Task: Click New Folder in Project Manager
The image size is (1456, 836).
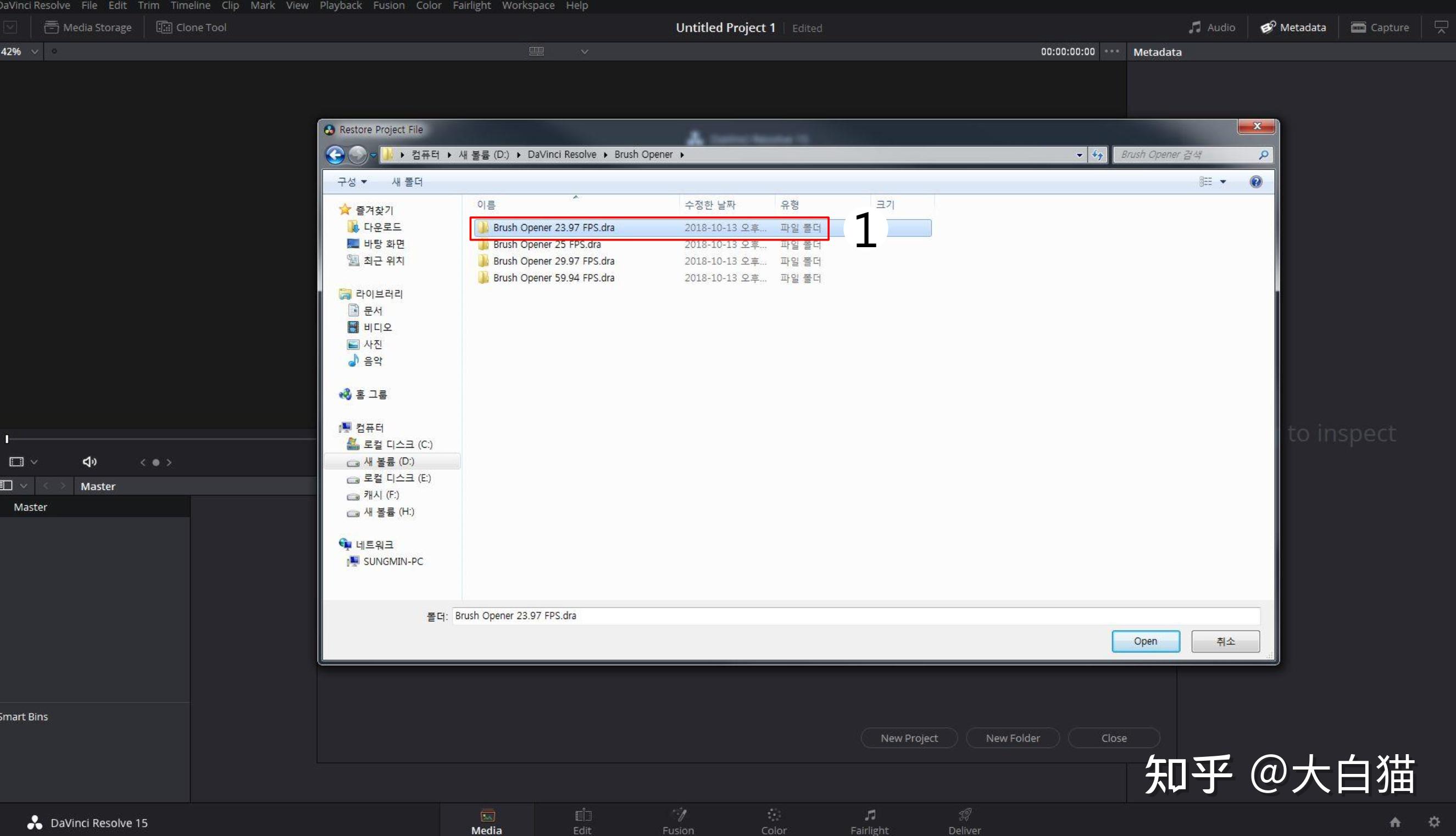Action: click(1013, 738)
